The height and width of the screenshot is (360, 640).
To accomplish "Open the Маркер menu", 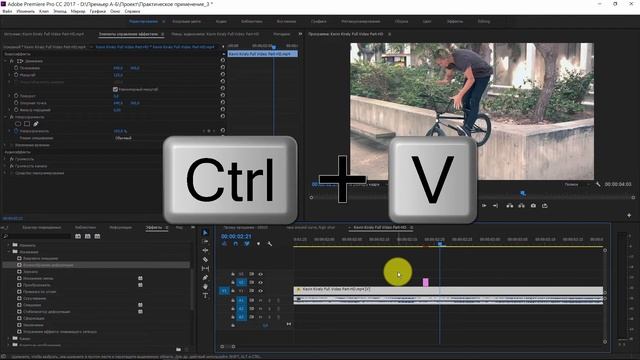I will (x=78, y=11).
